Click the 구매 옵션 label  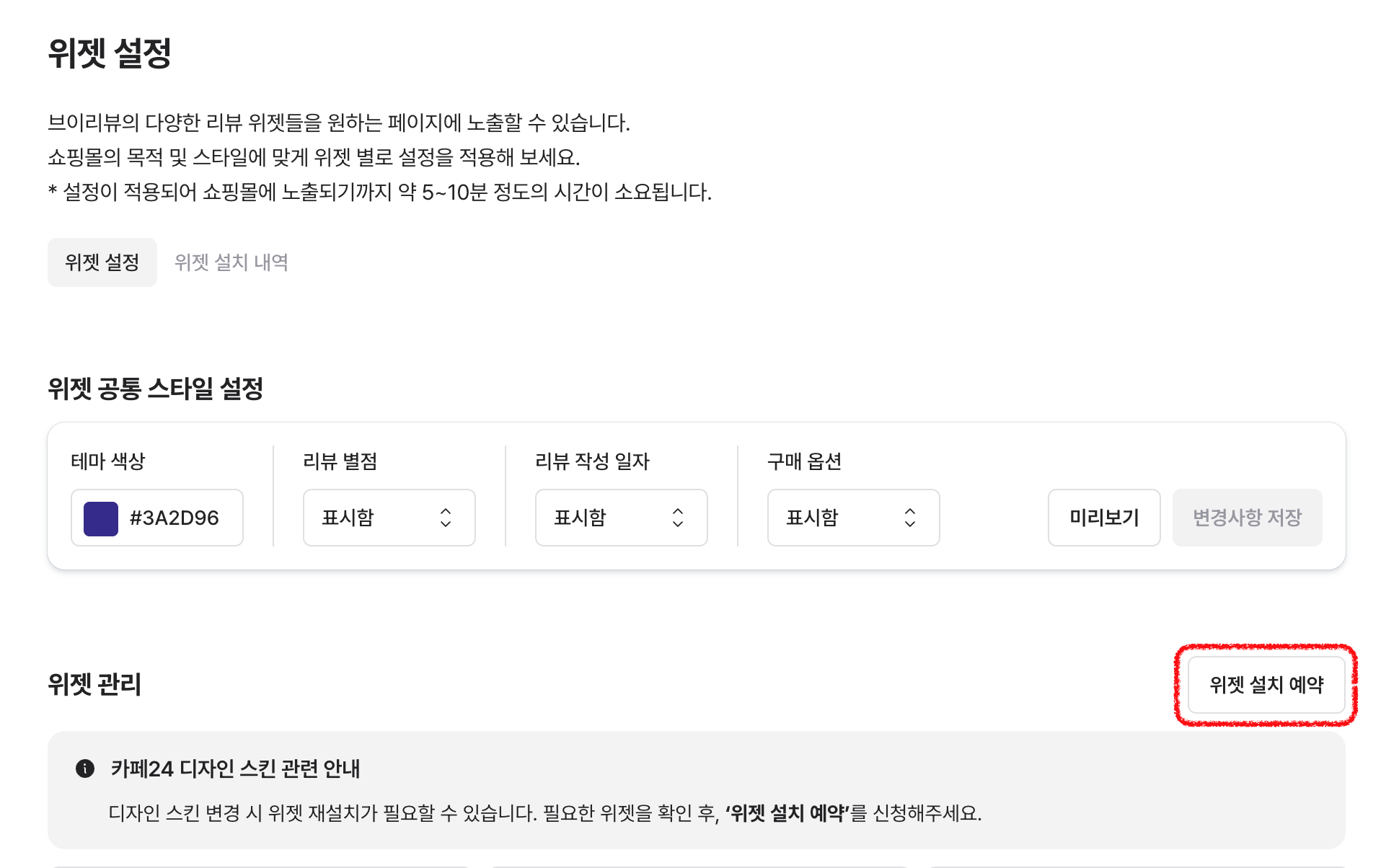(804, 461)
